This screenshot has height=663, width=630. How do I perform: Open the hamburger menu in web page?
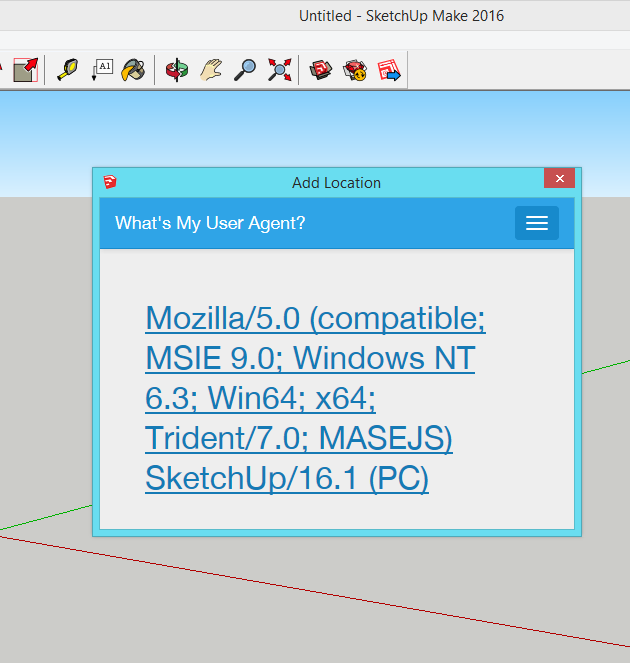[x=537, y=223]
